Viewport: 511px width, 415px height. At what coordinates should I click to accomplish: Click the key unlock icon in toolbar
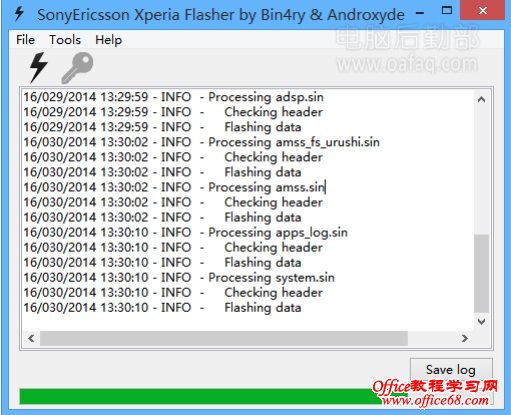[x=77, y=68]
